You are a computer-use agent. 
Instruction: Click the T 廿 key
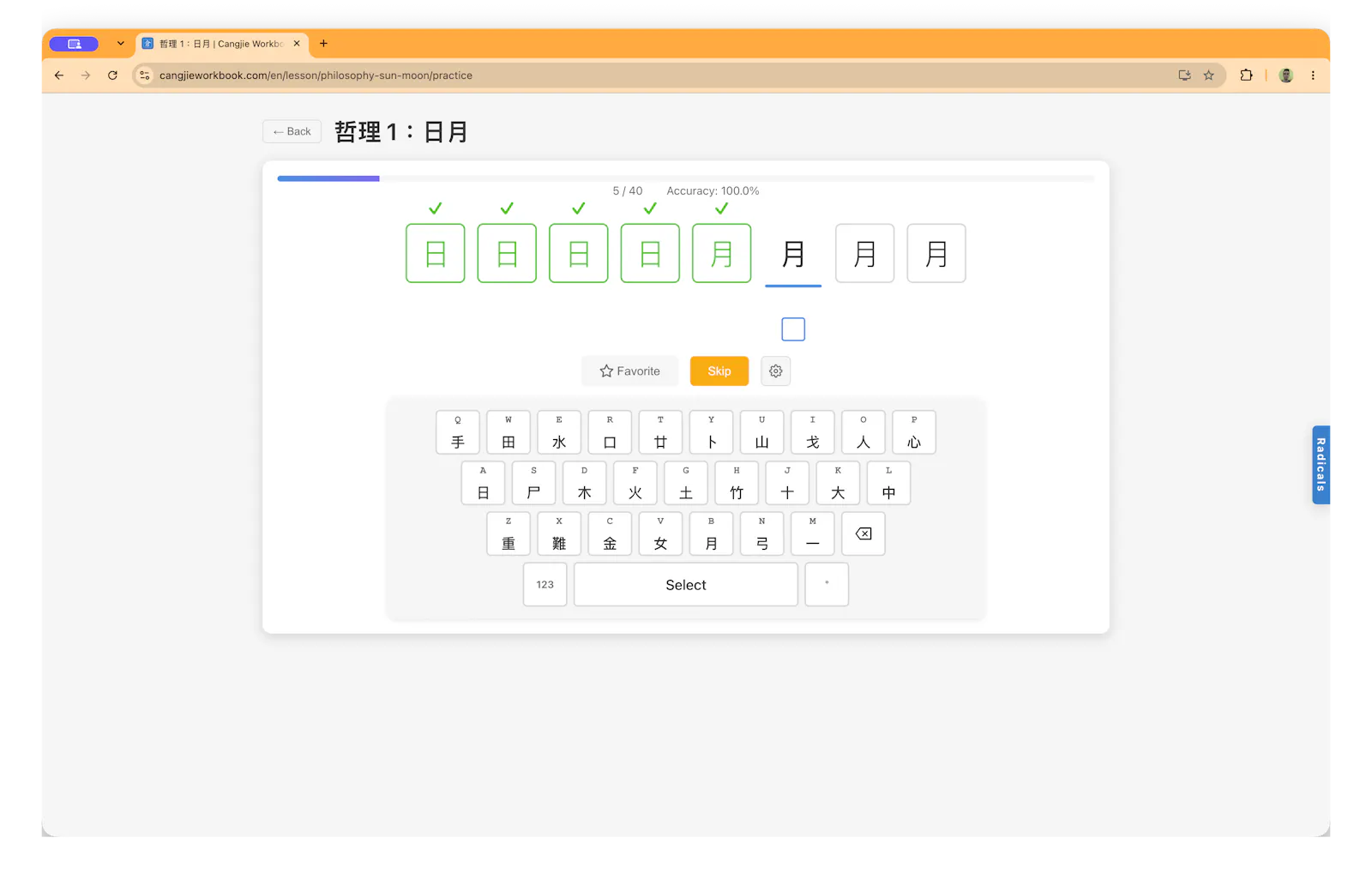[660, 432]
